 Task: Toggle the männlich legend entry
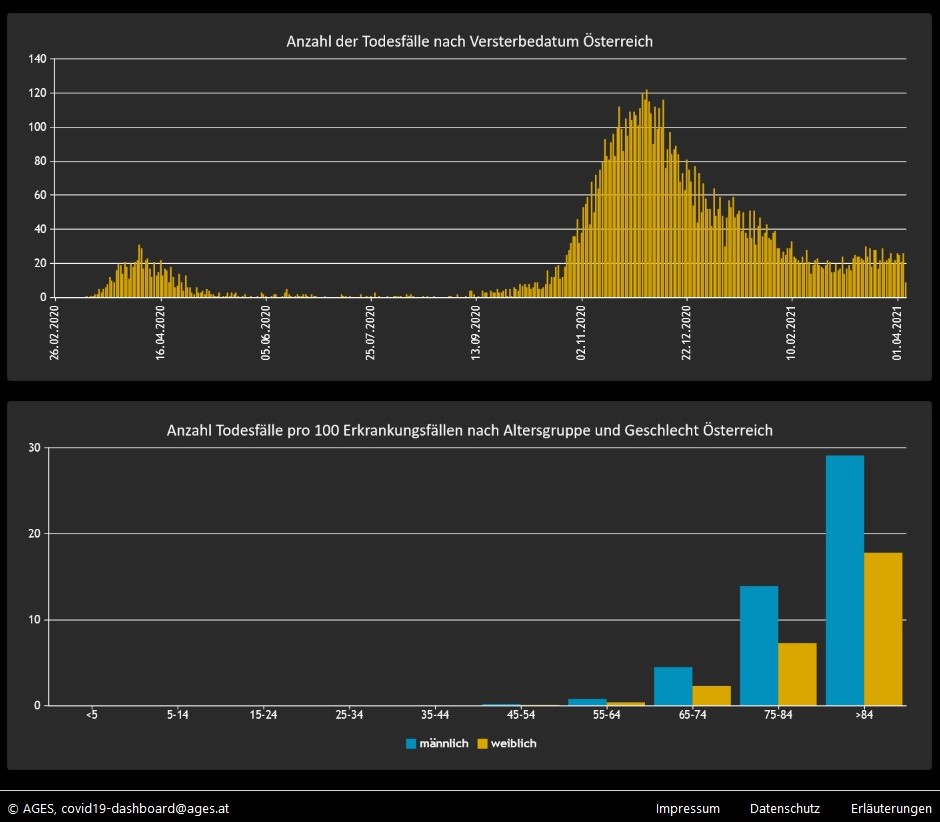pos(437,743)
